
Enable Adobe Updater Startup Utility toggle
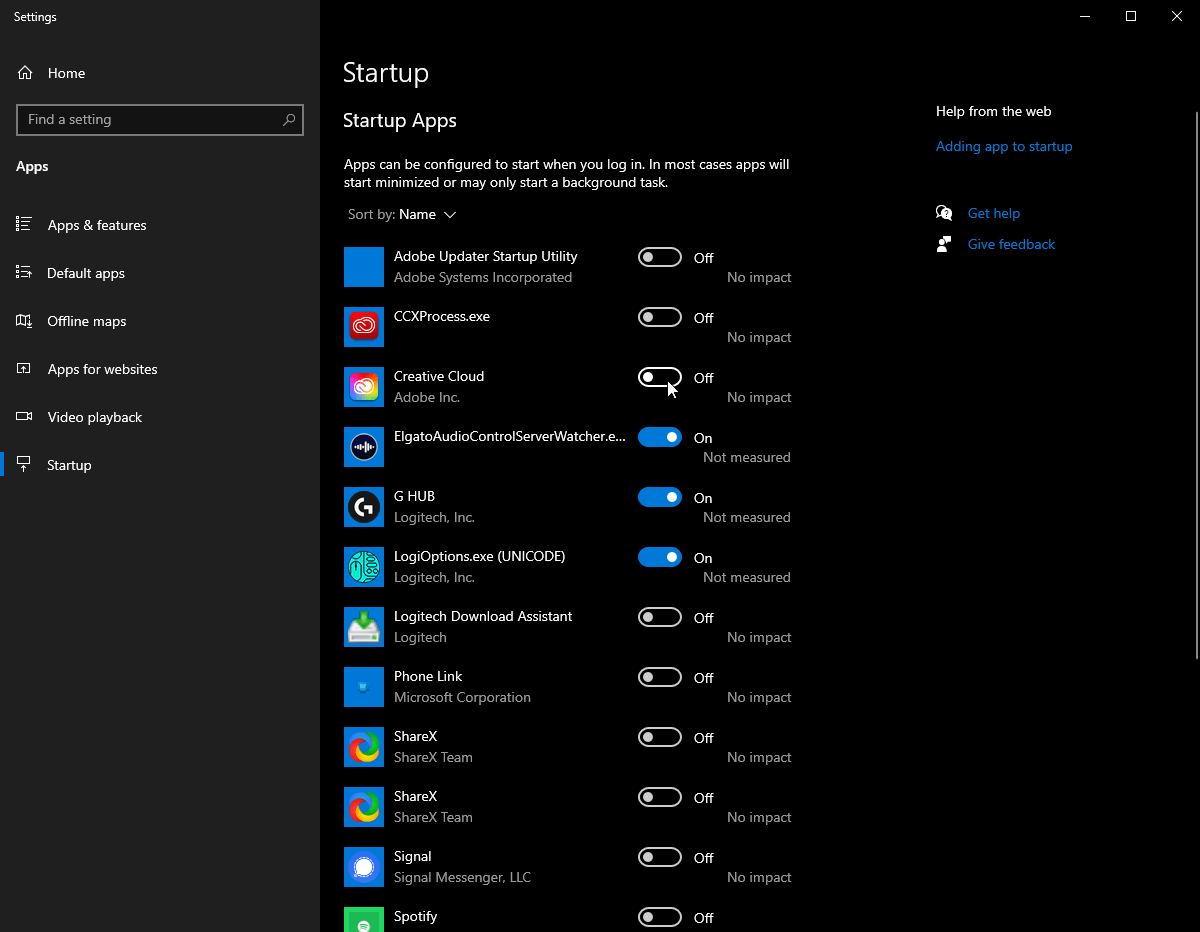tap(660, 257)
